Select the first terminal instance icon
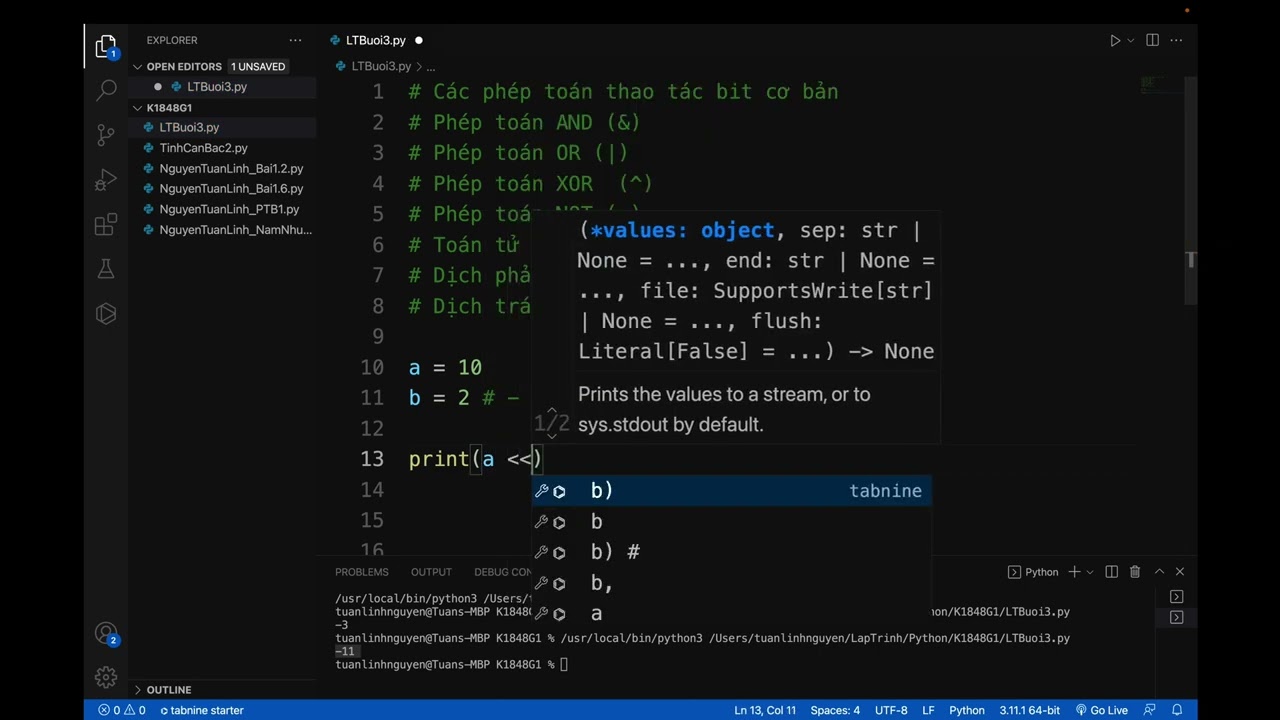Screen dimensions: 1280x720 [1176, 597]
